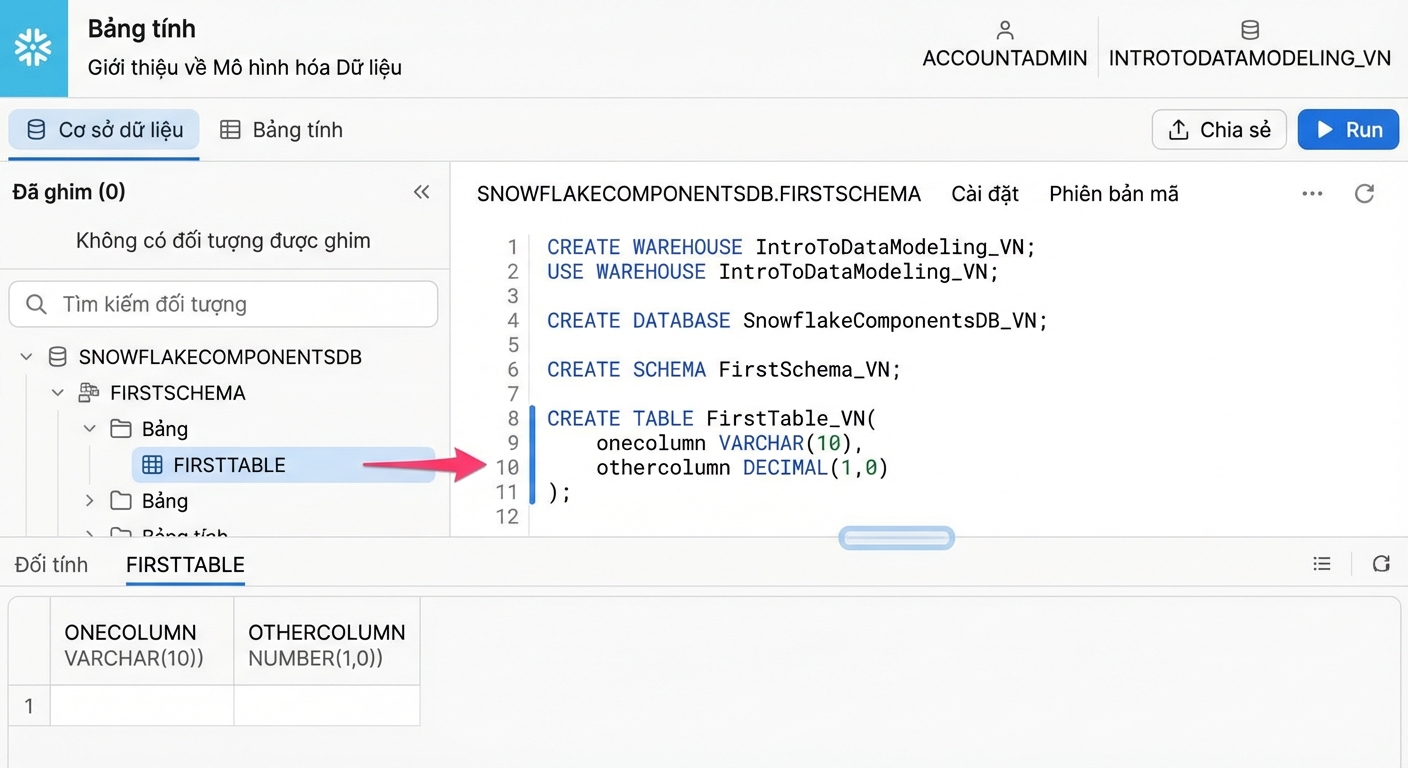Click the schema icon beside FIRSTSCHEMA

coord(89,393)
